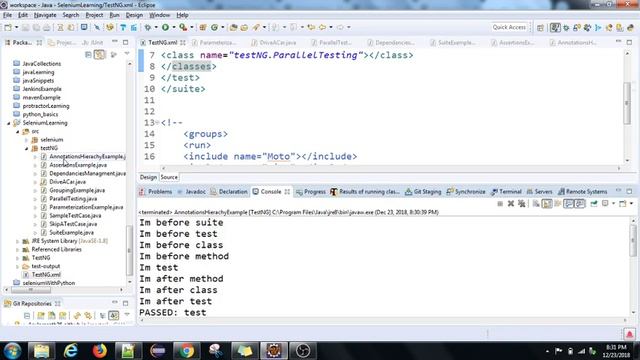Switch to the Git Staging tab

(x=423, y=191)
